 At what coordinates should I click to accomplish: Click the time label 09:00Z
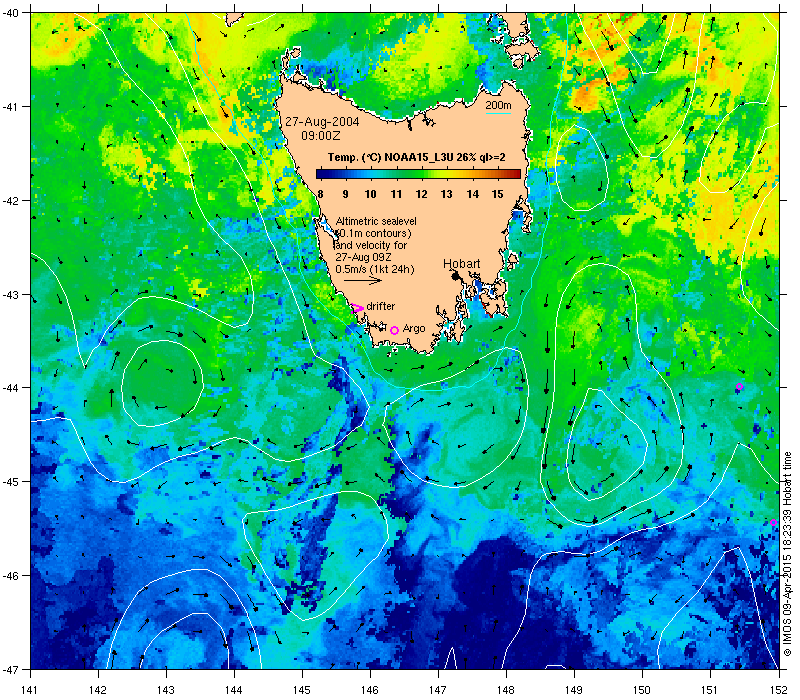[320, 136]
